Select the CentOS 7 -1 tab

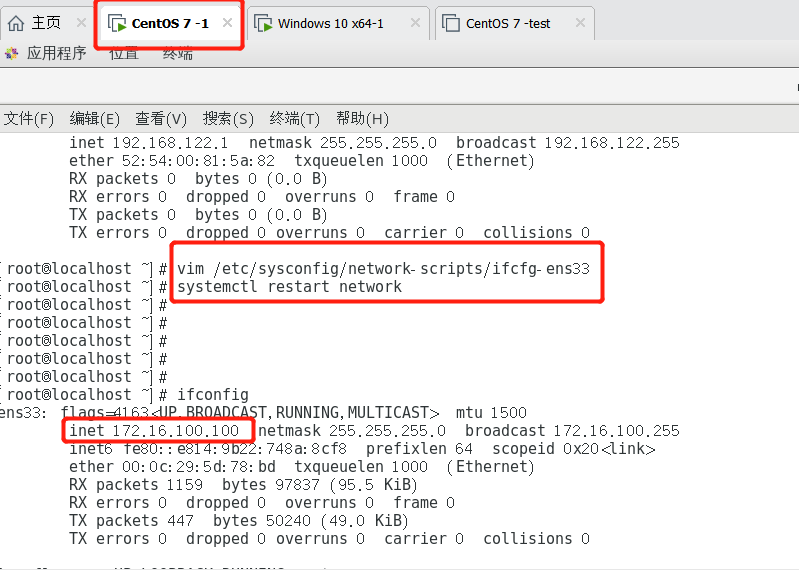(x=169, y=23)
